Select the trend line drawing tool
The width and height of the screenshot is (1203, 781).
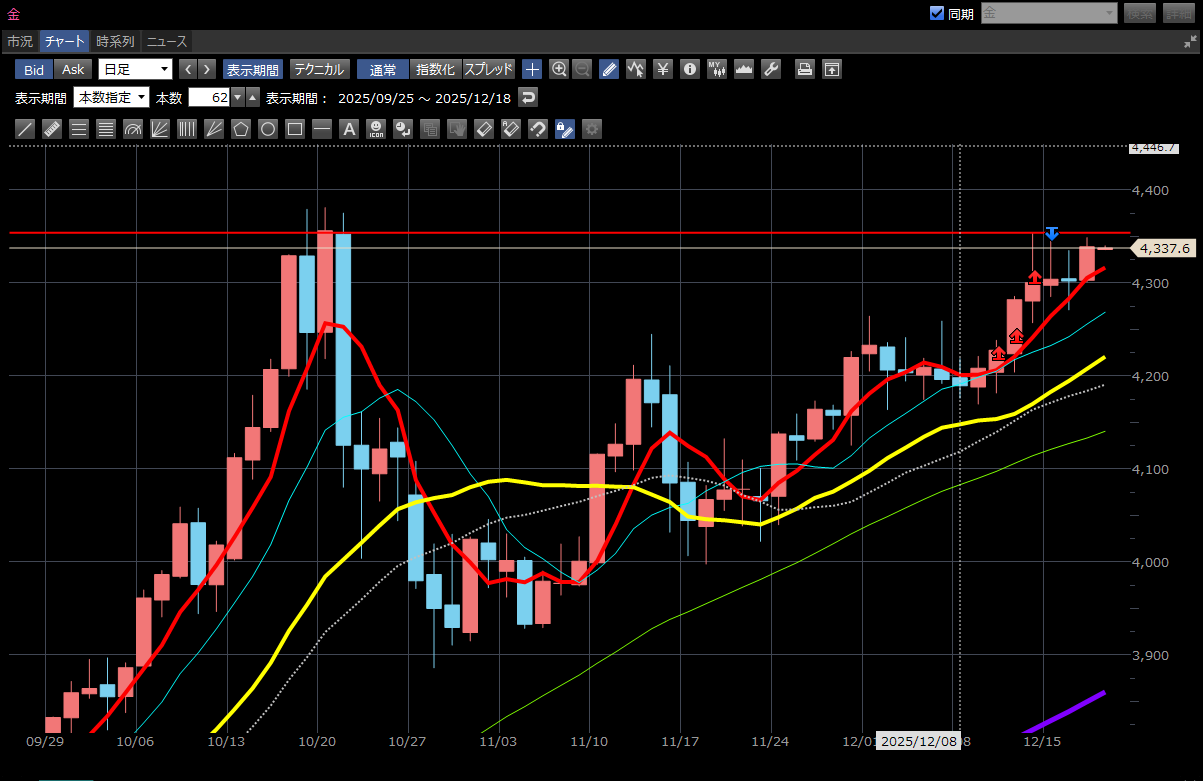26,129
